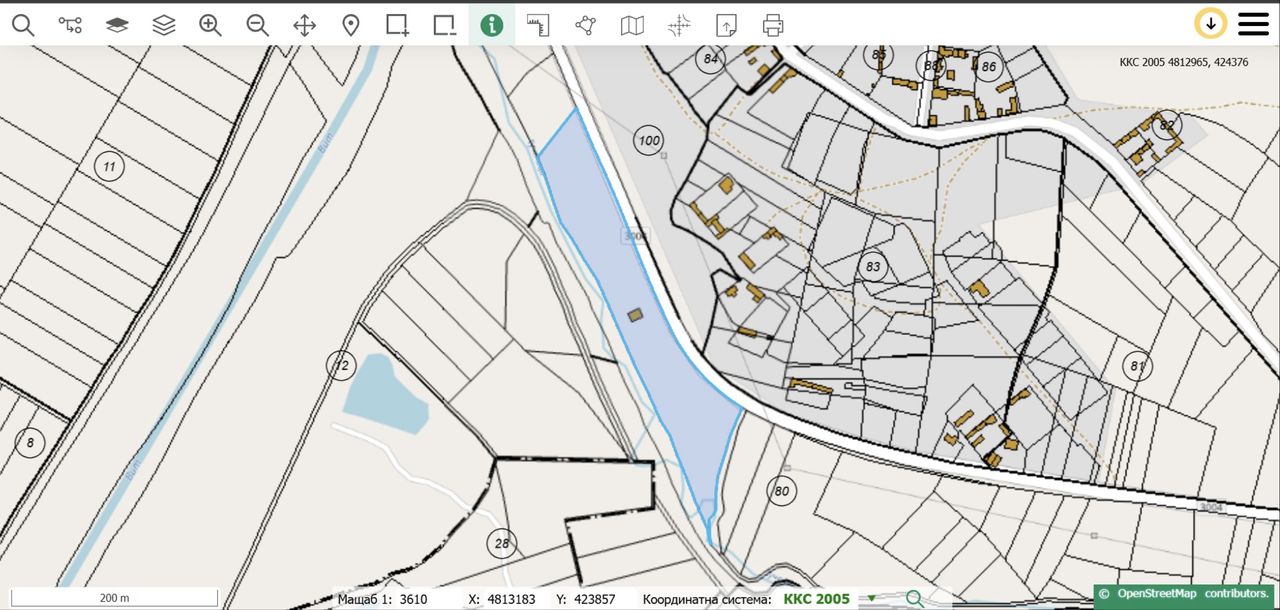Click cadastral block label 82
This screenshot has width=1280, height=610.
(1166, 126)
